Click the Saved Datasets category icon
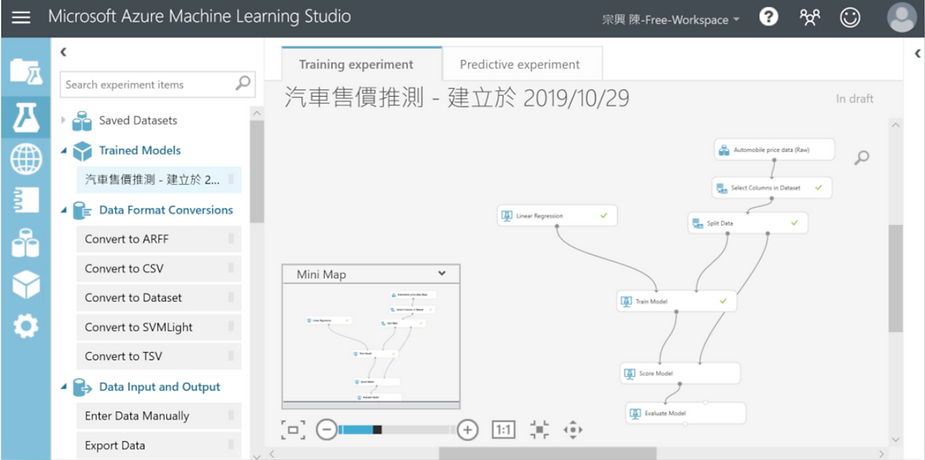 pos(82,120)
